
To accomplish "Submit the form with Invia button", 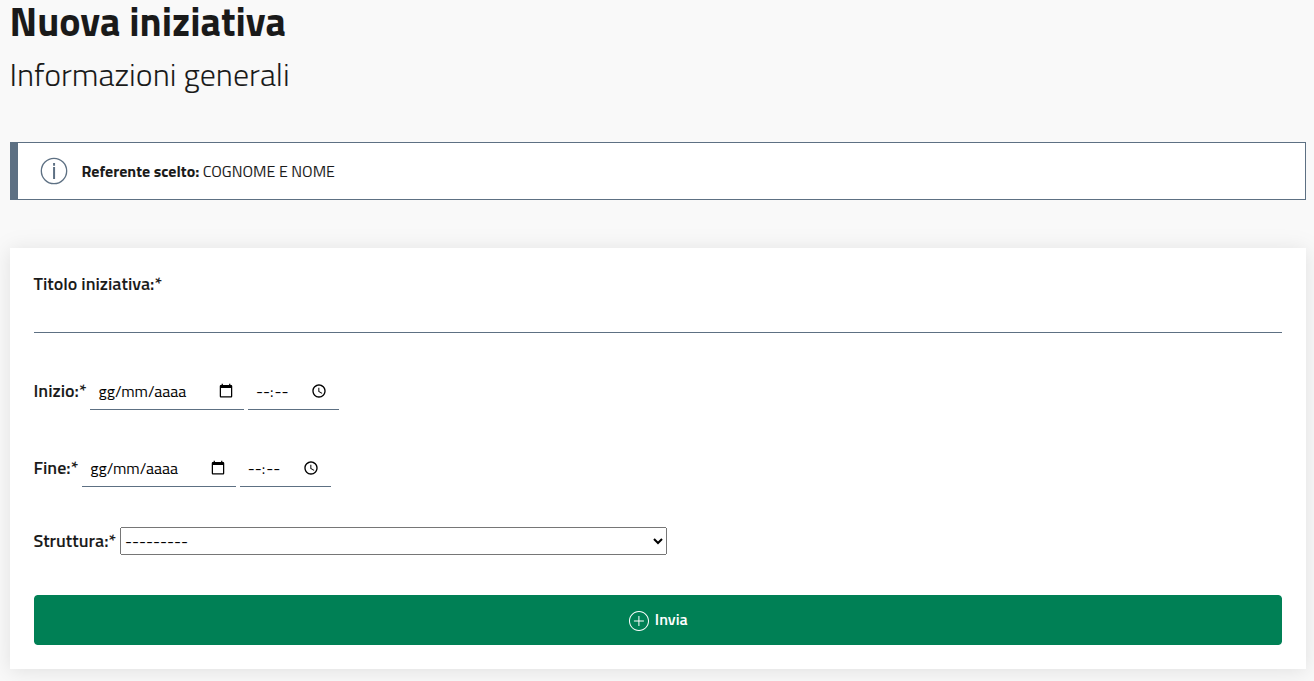I will pyautogui.click(x=658, y=620).
